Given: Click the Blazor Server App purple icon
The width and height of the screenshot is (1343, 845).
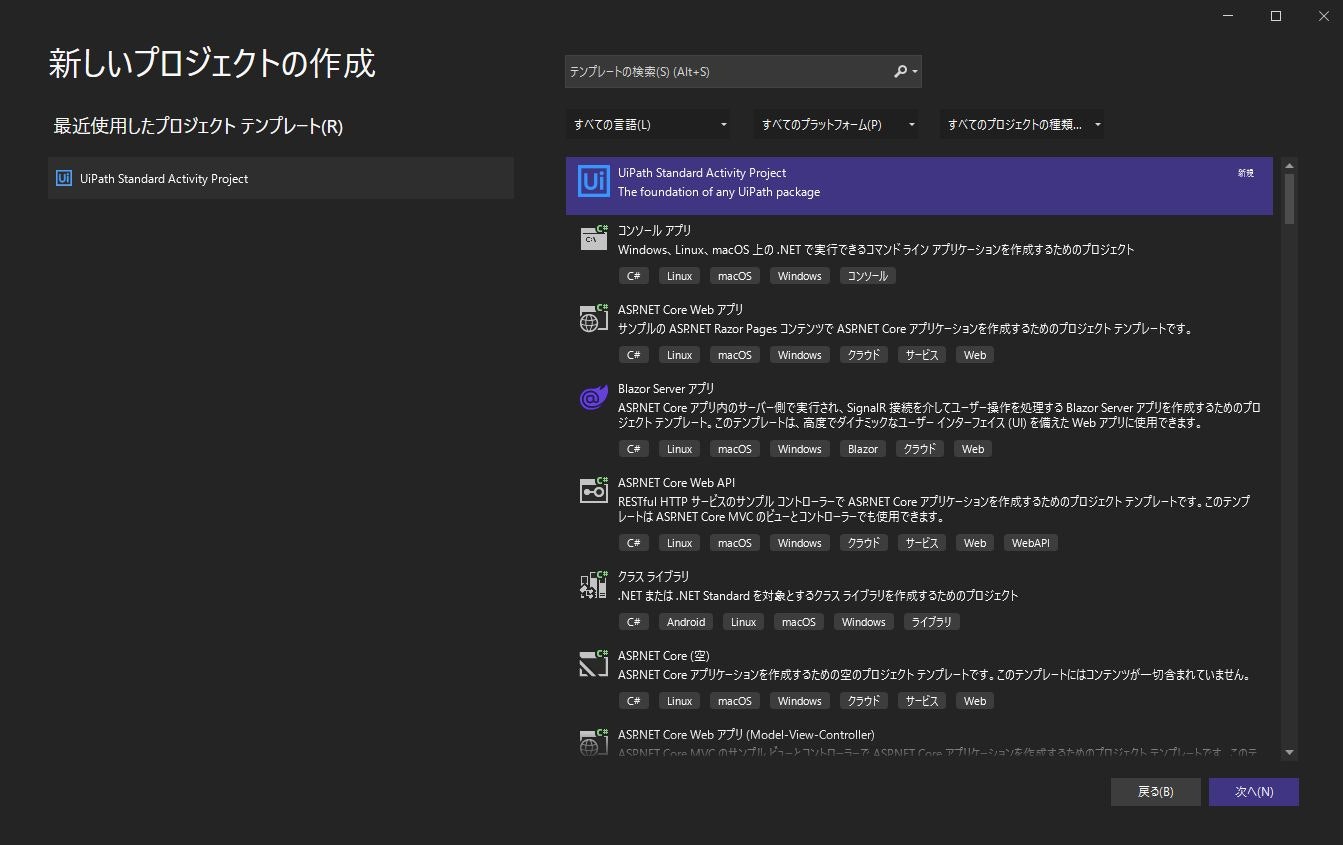Looking at the screenshot, I should click(x=594, y=398).
